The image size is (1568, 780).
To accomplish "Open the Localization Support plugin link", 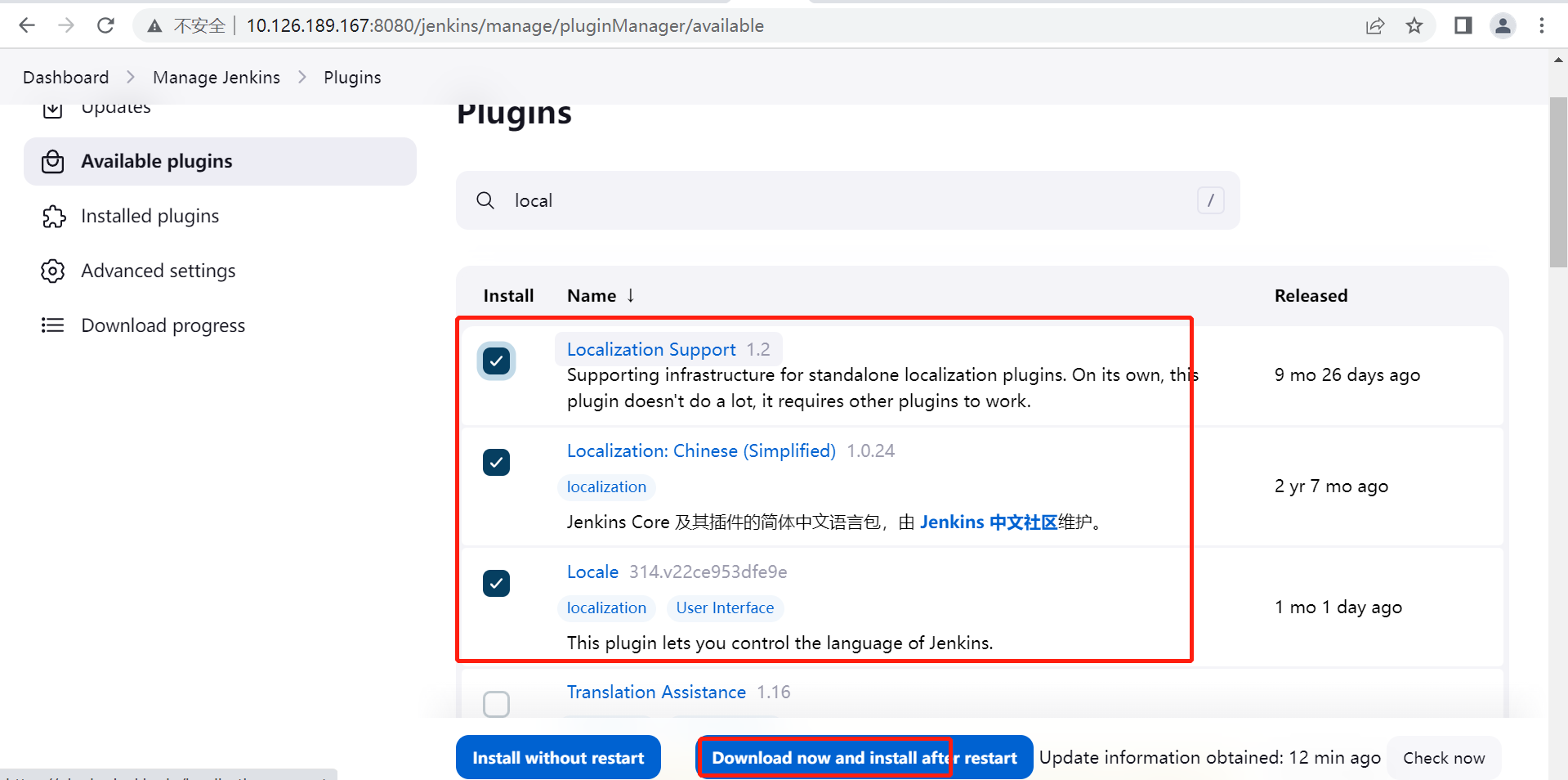I will tap(651, 349).
